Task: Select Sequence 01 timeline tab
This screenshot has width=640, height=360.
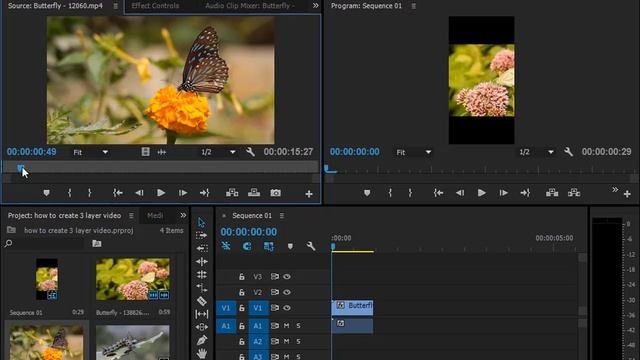Action: pos(252,215)
